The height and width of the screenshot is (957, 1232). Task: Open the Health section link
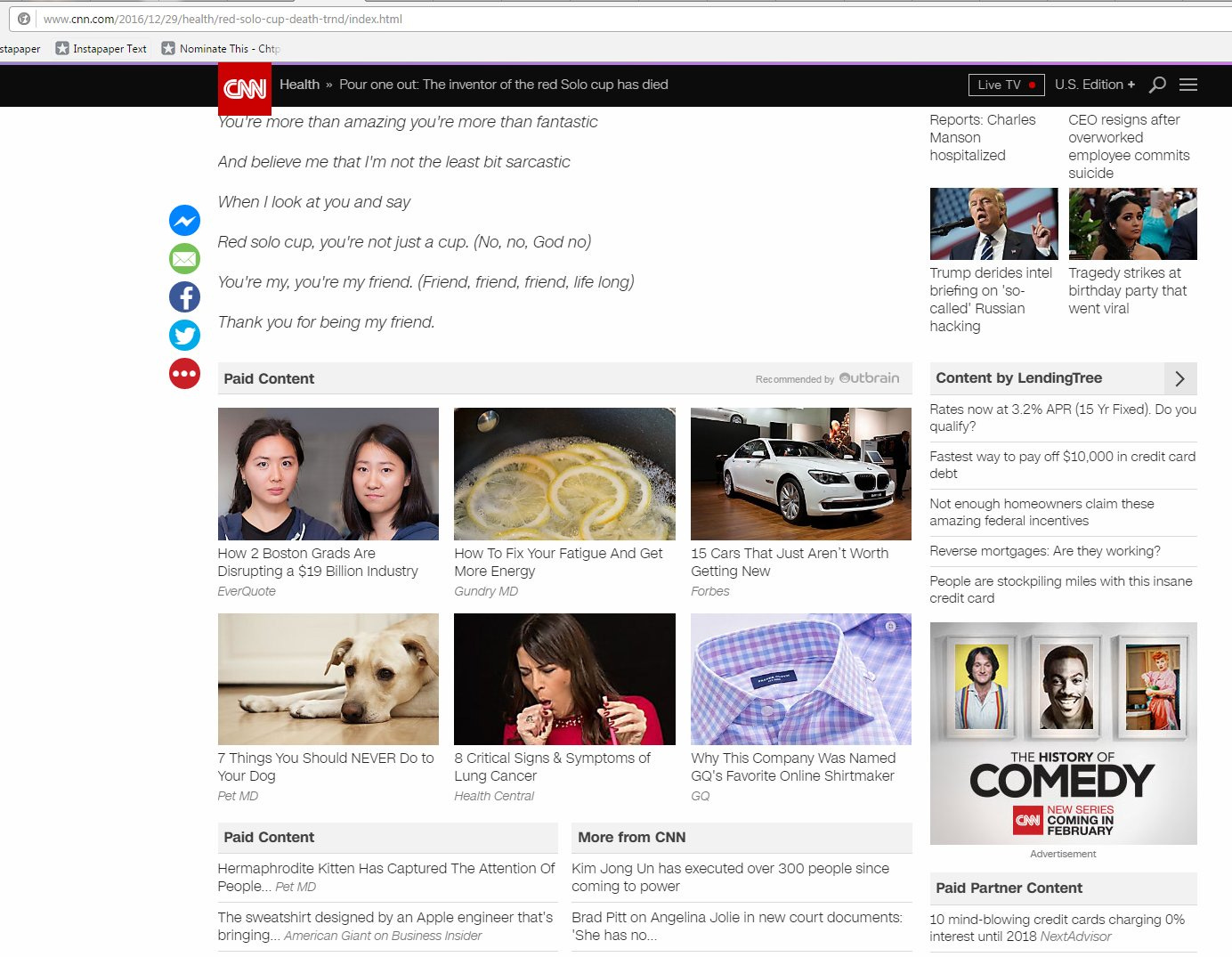299,85
